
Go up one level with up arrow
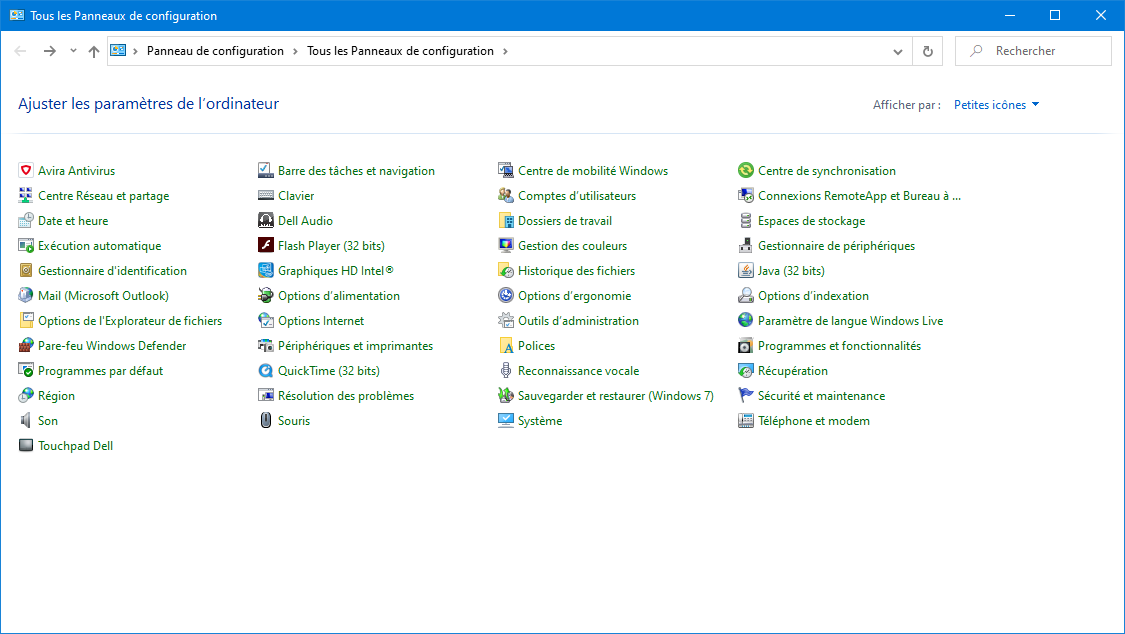(x=94, y=51)
